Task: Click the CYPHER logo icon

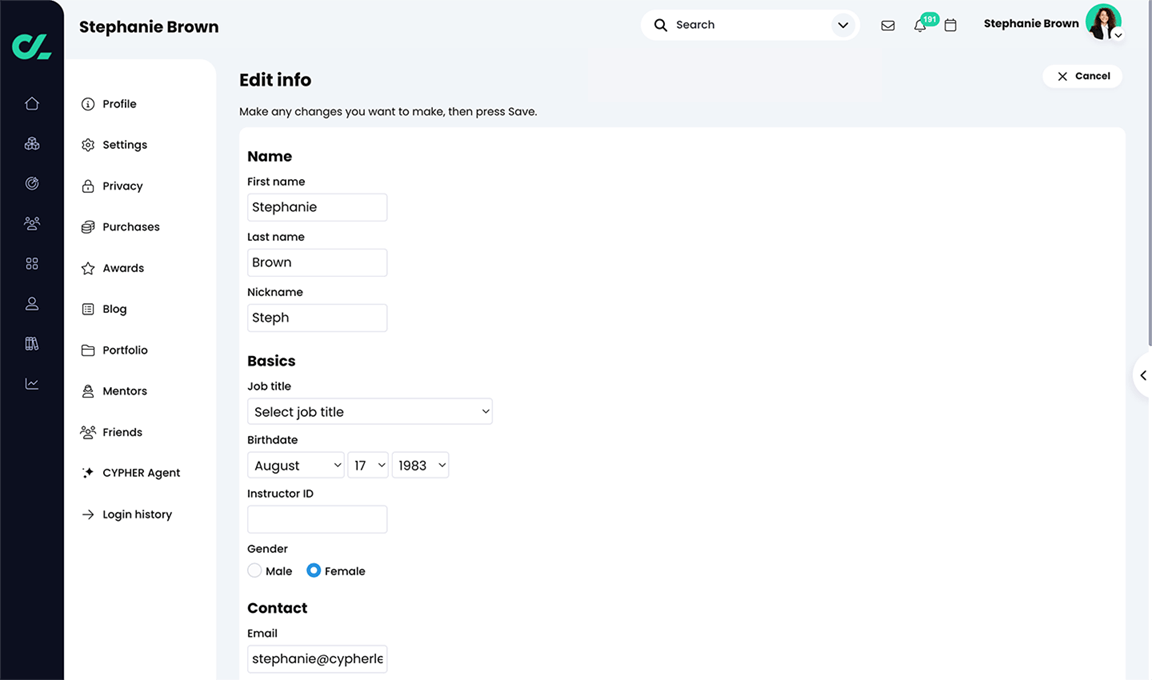Action: (31, 46)
